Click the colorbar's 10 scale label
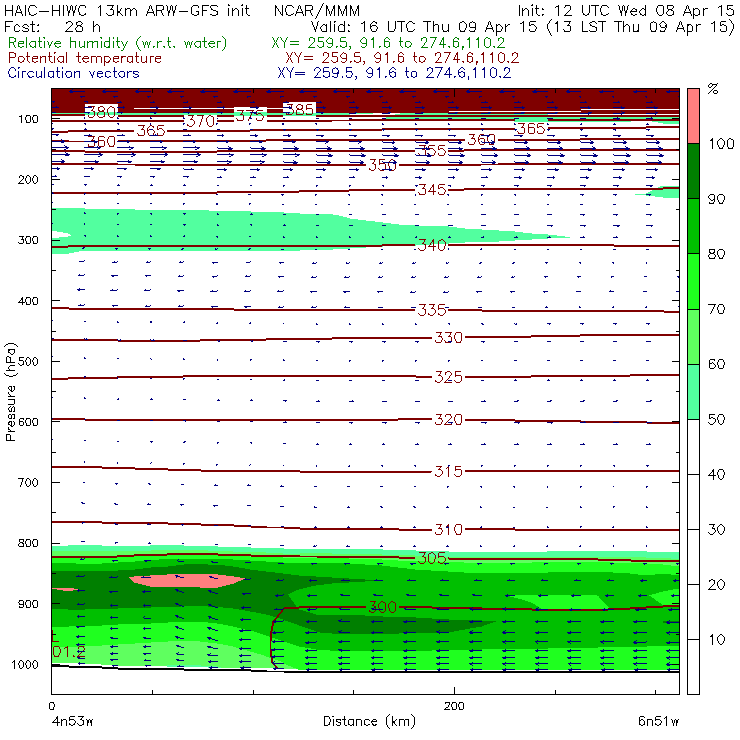This screenshot has height=740, width=740. (716, 639)
